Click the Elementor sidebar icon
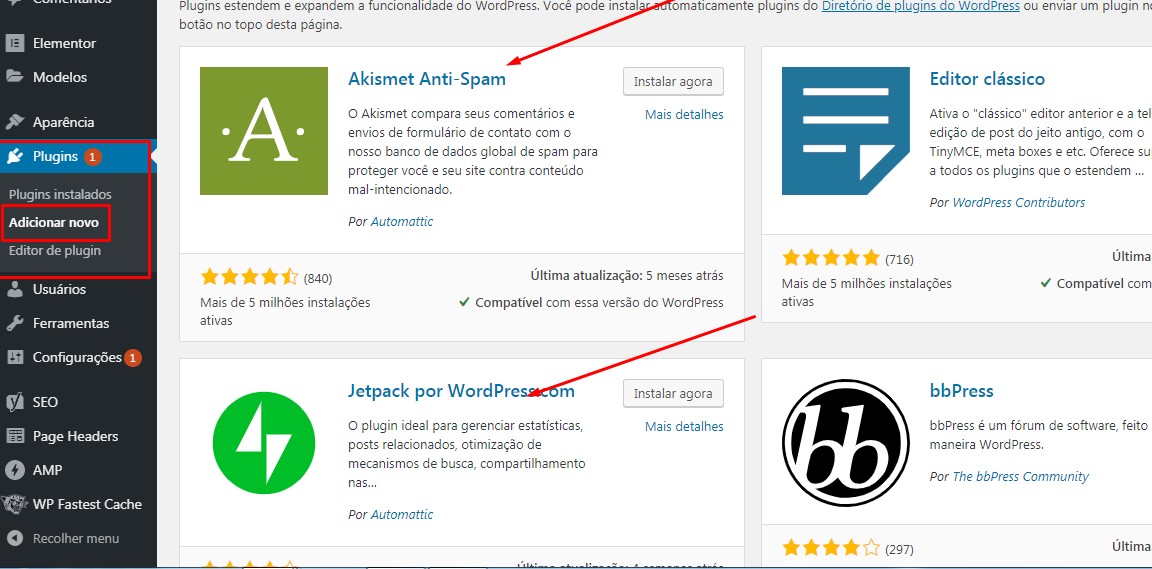 (x=15, y=43)
